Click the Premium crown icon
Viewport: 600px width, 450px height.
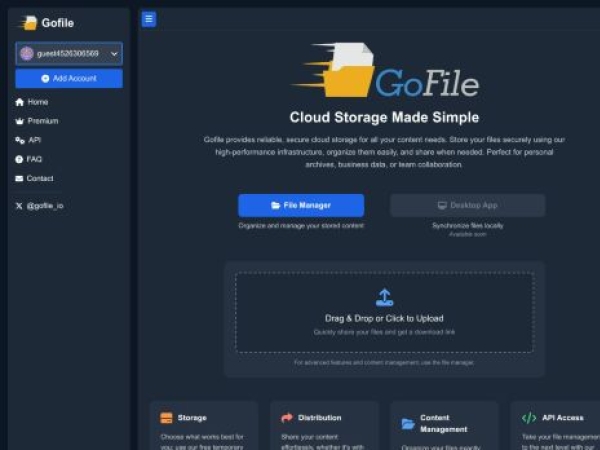20,121
